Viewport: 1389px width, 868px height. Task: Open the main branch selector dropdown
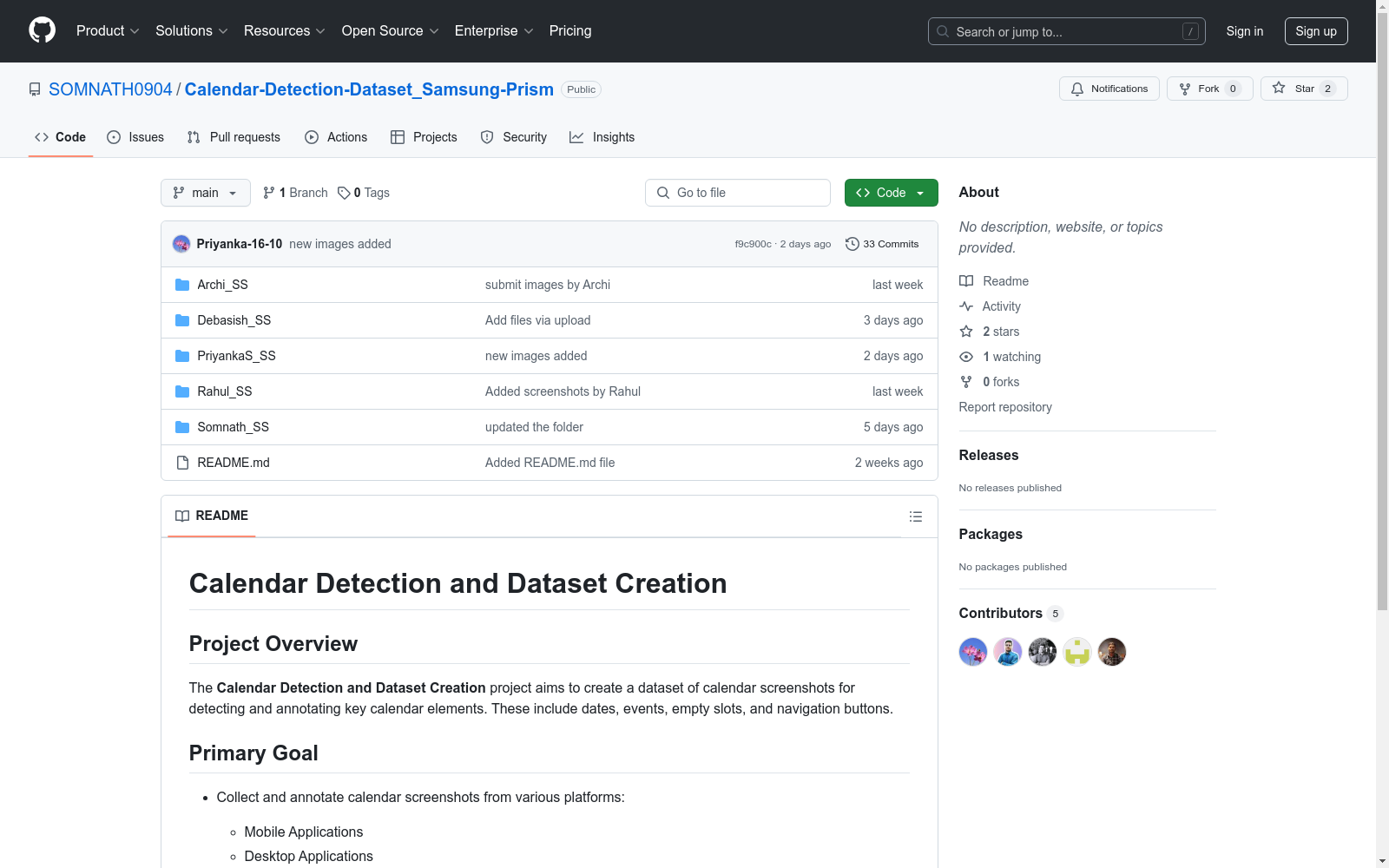click(206, 193)
